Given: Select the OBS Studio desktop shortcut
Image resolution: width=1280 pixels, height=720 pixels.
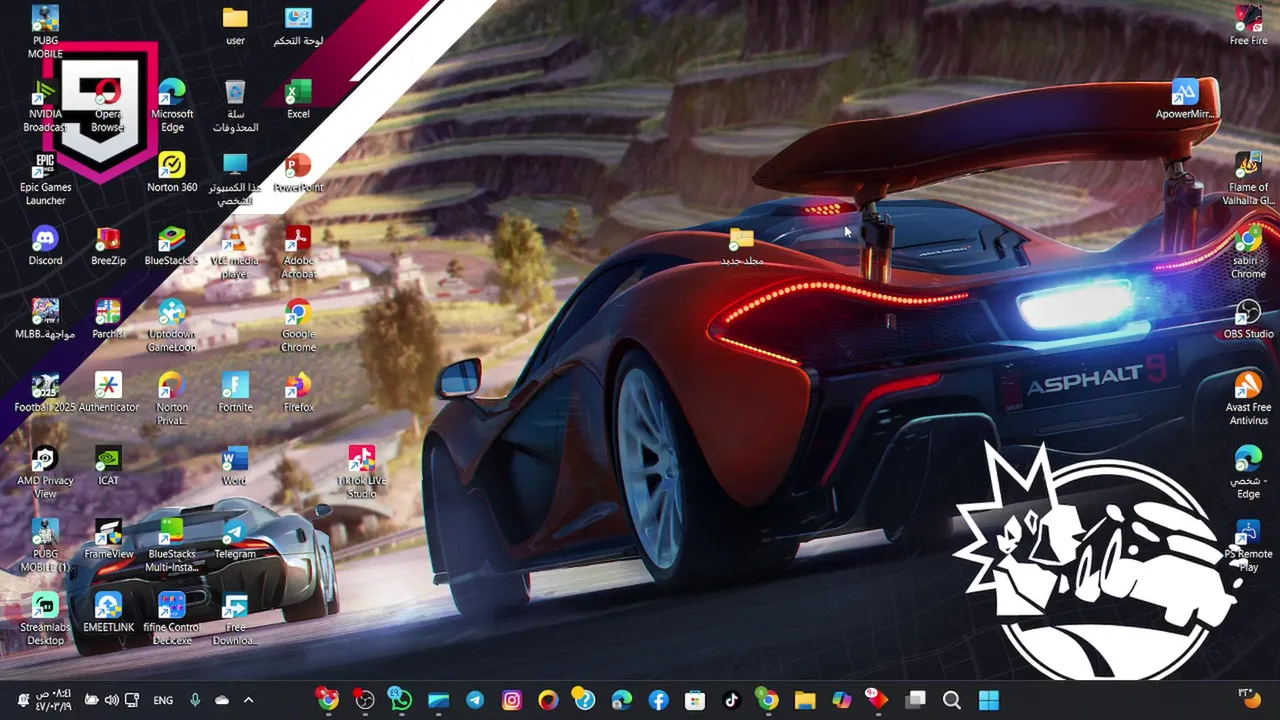Looking at the screenshot, I should point(1248,319).
